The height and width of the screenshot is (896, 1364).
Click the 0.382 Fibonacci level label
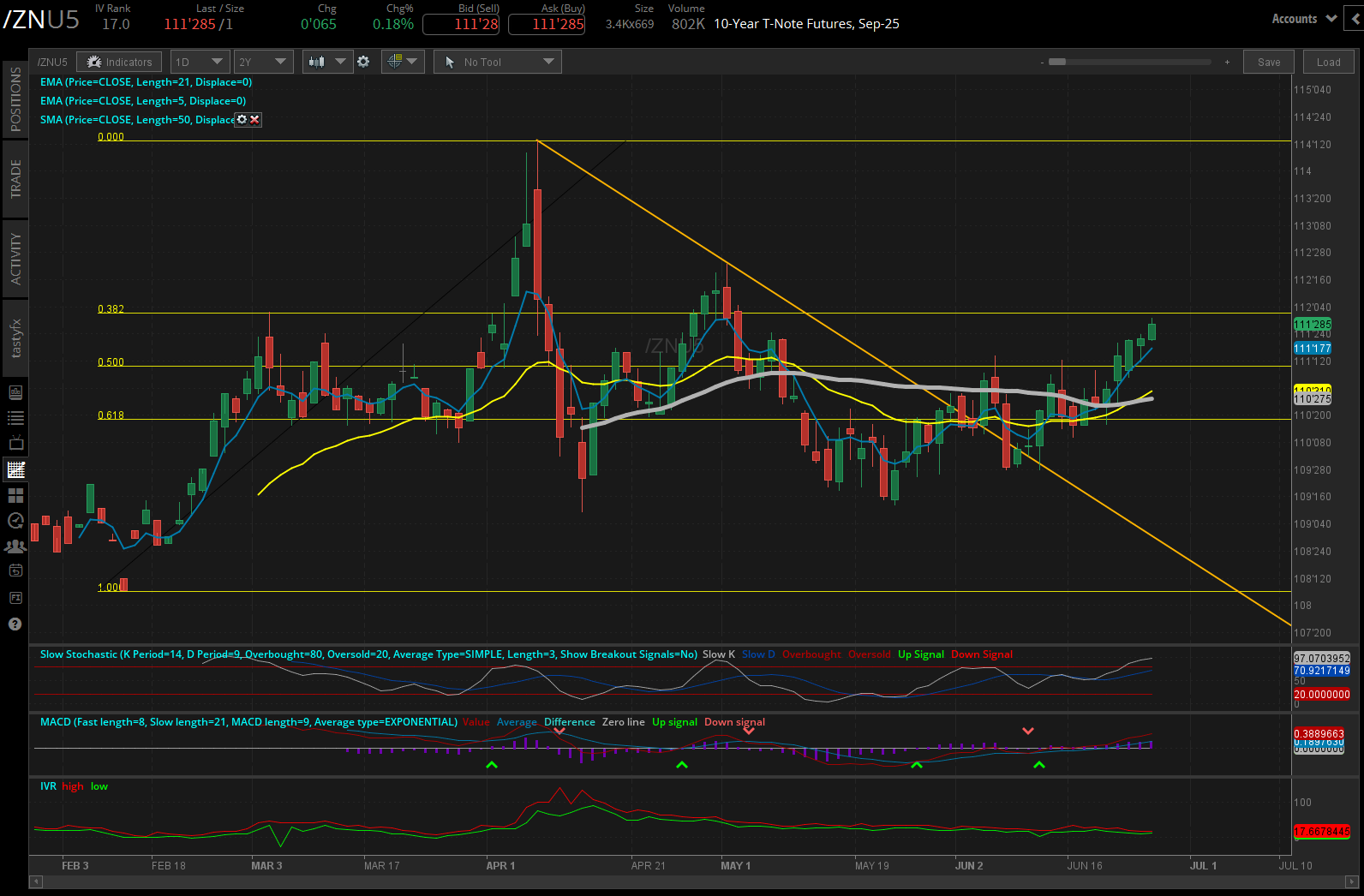[x=111, y=309]
